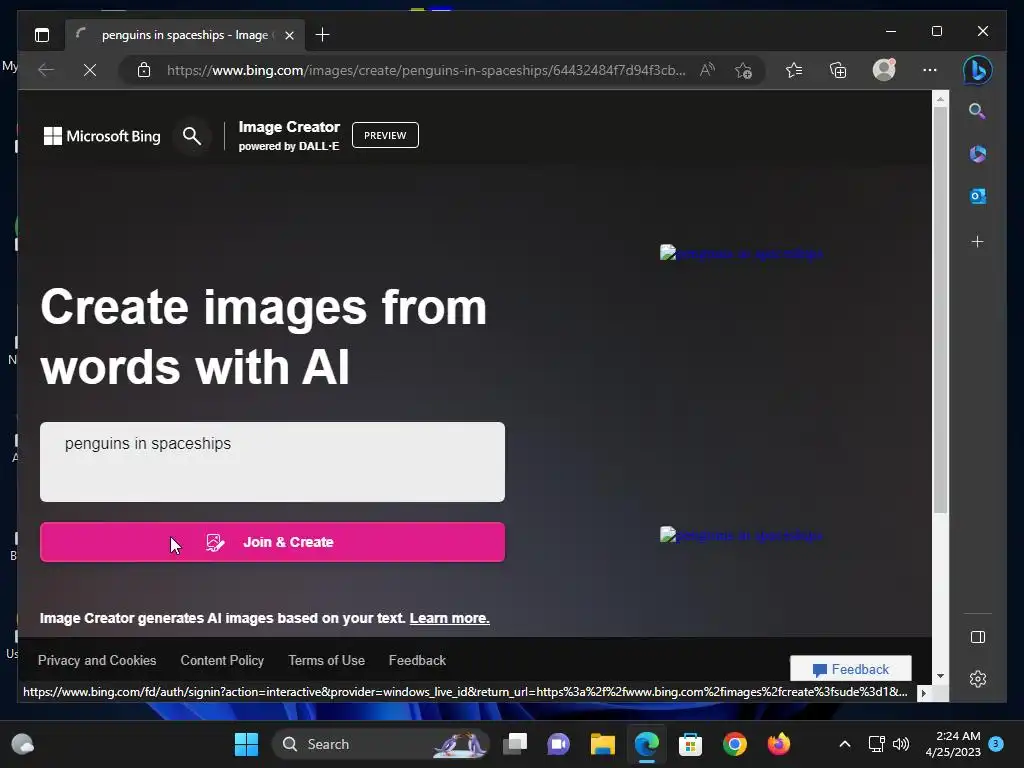
Task: Click the page scrollbar up arrow
Action: pos(940,99)
